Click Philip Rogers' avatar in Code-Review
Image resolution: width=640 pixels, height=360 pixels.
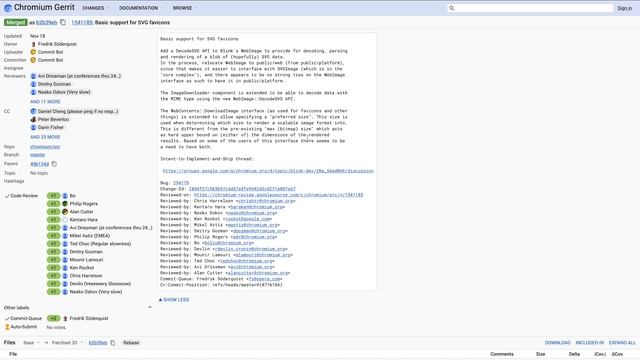(x=65, y=204)
